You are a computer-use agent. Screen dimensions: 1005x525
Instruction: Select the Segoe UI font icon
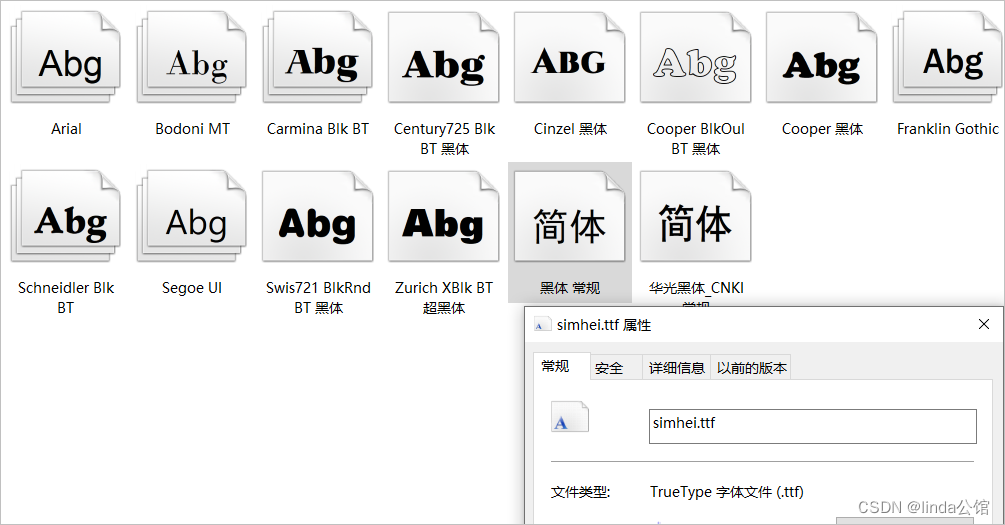(192, 217)
